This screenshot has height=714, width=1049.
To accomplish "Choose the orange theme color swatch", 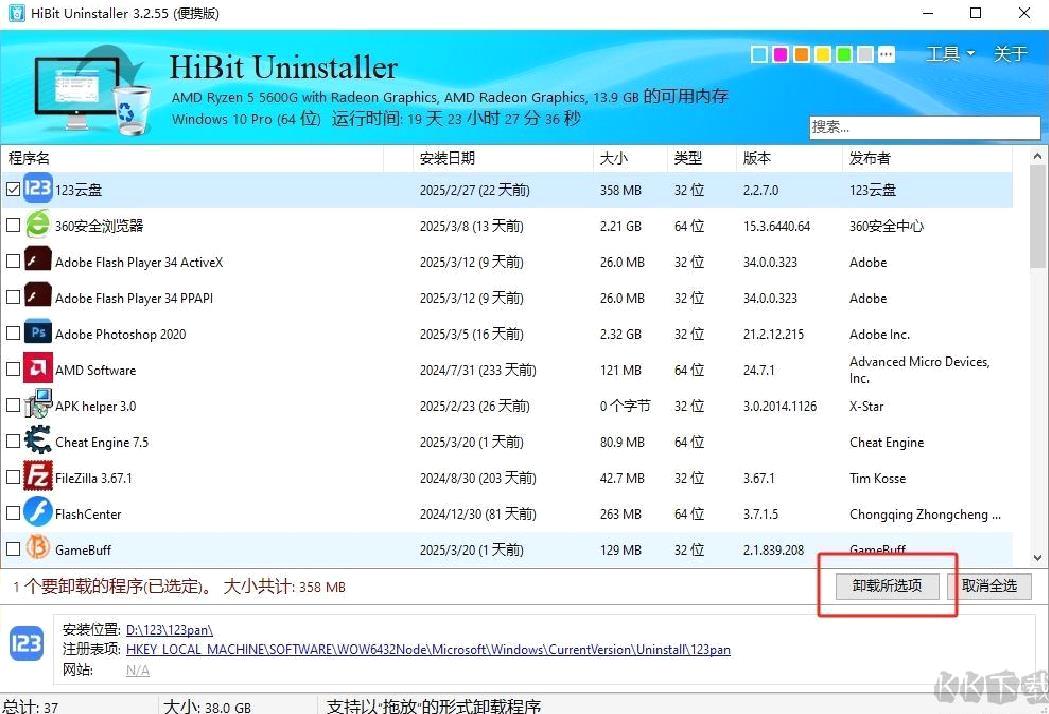I will [x=801, y=54].
